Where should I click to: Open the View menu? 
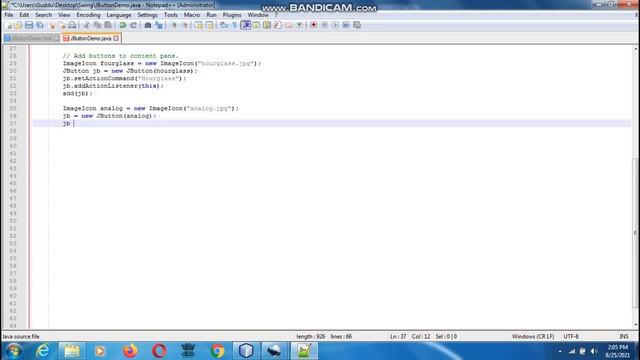tap(64, 15)
